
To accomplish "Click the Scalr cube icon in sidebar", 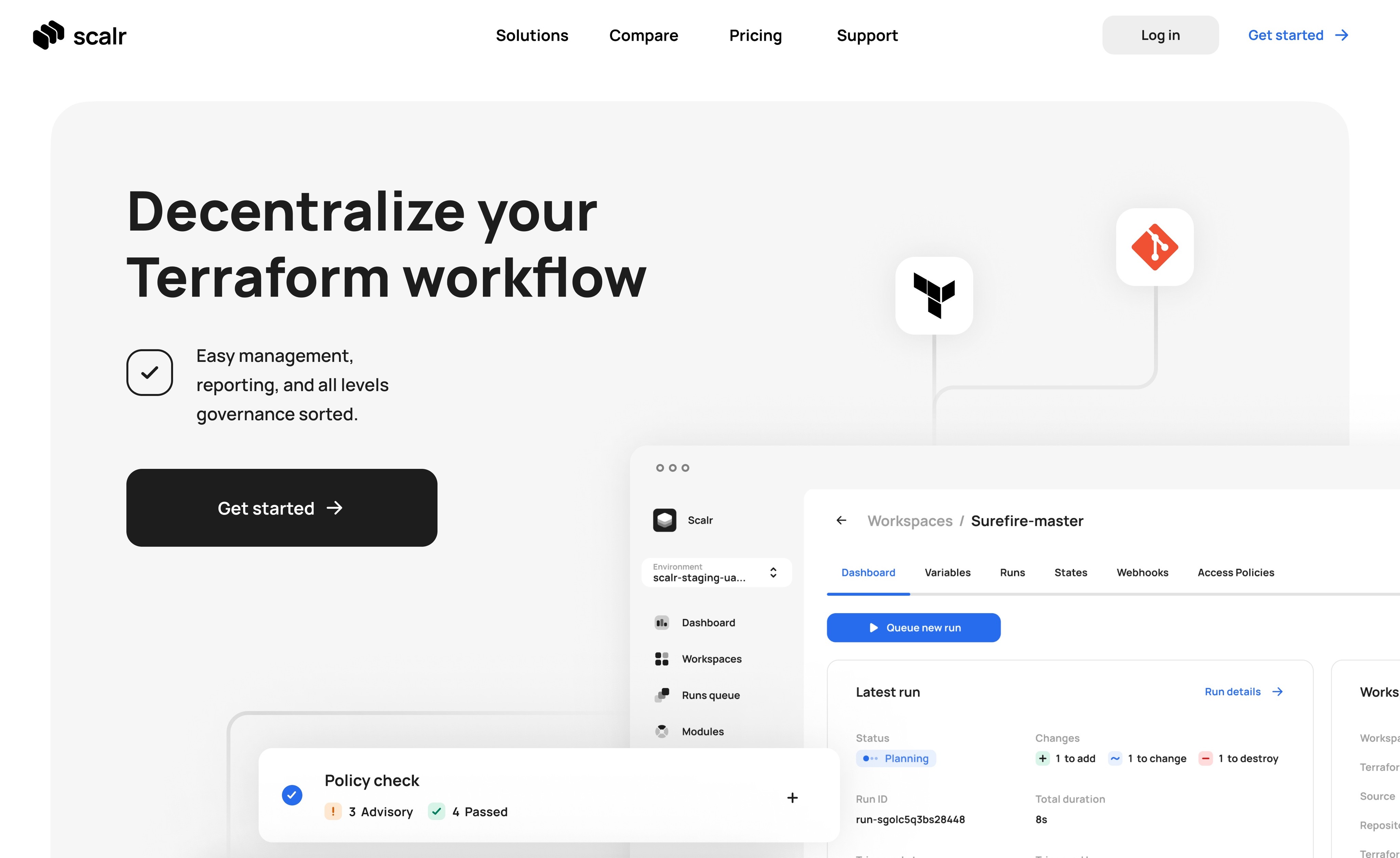I will [x=664, y=520].
